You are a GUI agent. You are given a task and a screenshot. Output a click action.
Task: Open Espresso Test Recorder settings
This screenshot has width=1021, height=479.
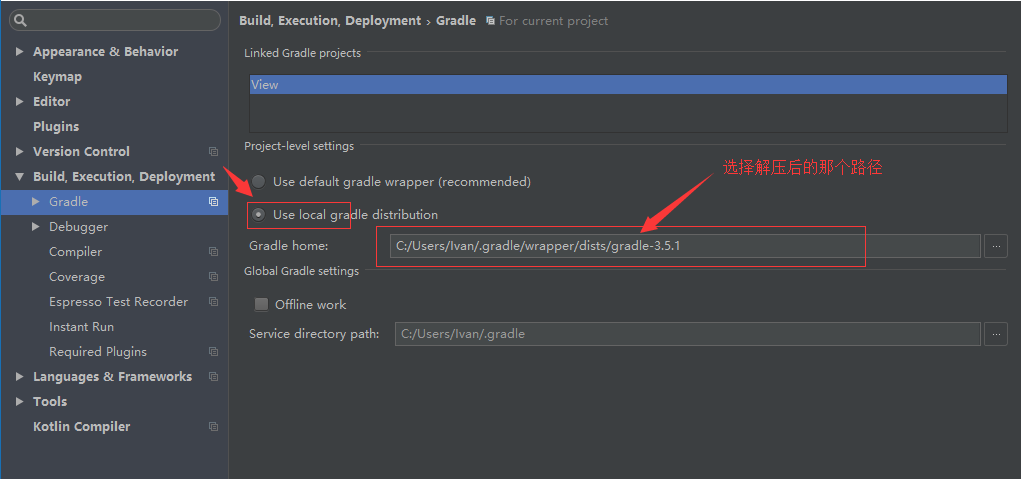(x=119, y=302)
